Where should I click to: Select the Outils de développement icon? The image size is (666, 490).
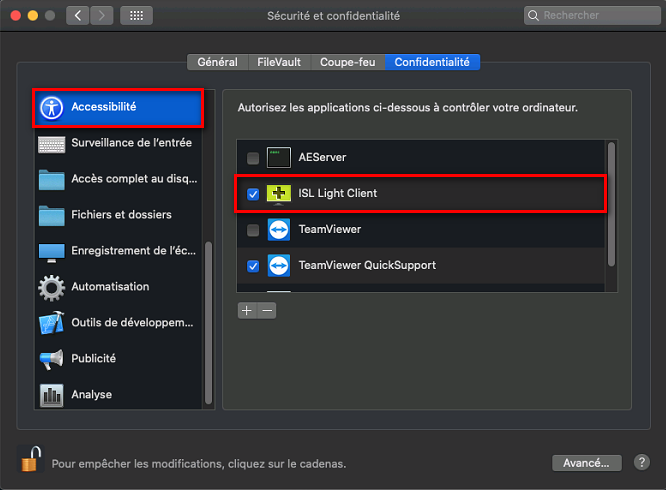tap(51, 323)
